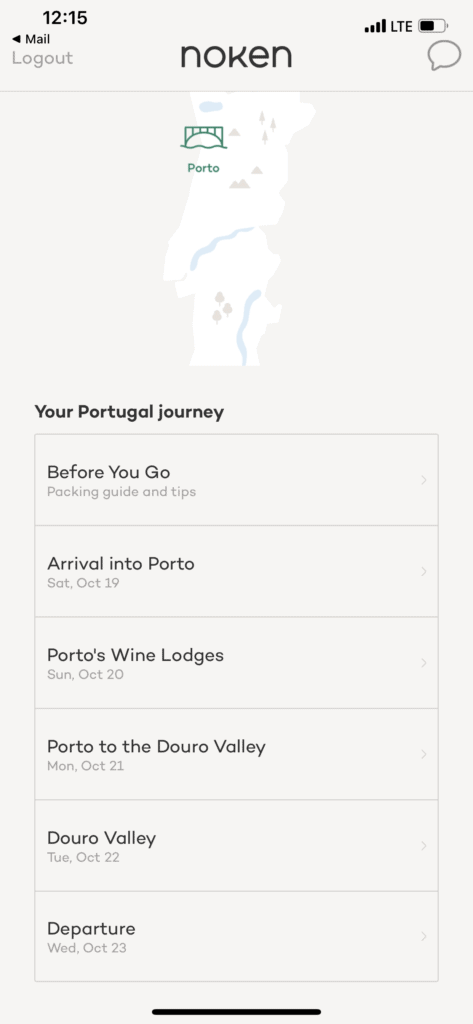Tap the blue lake at map top
Viewport: 473px width, 1024px height.
[x=211, y=106]
